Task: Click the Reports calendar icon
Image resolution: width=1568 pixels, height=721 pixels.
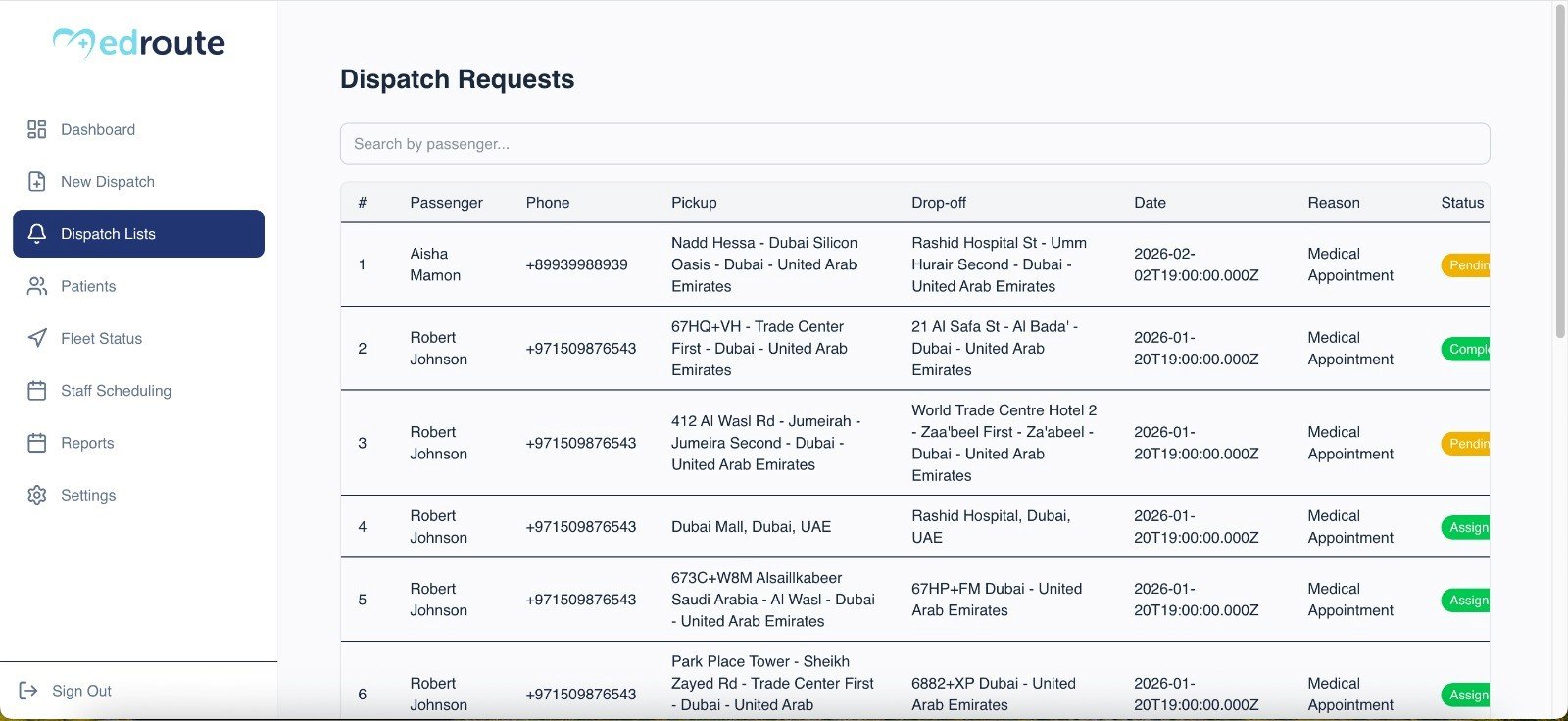Action: tap(37, 443)
